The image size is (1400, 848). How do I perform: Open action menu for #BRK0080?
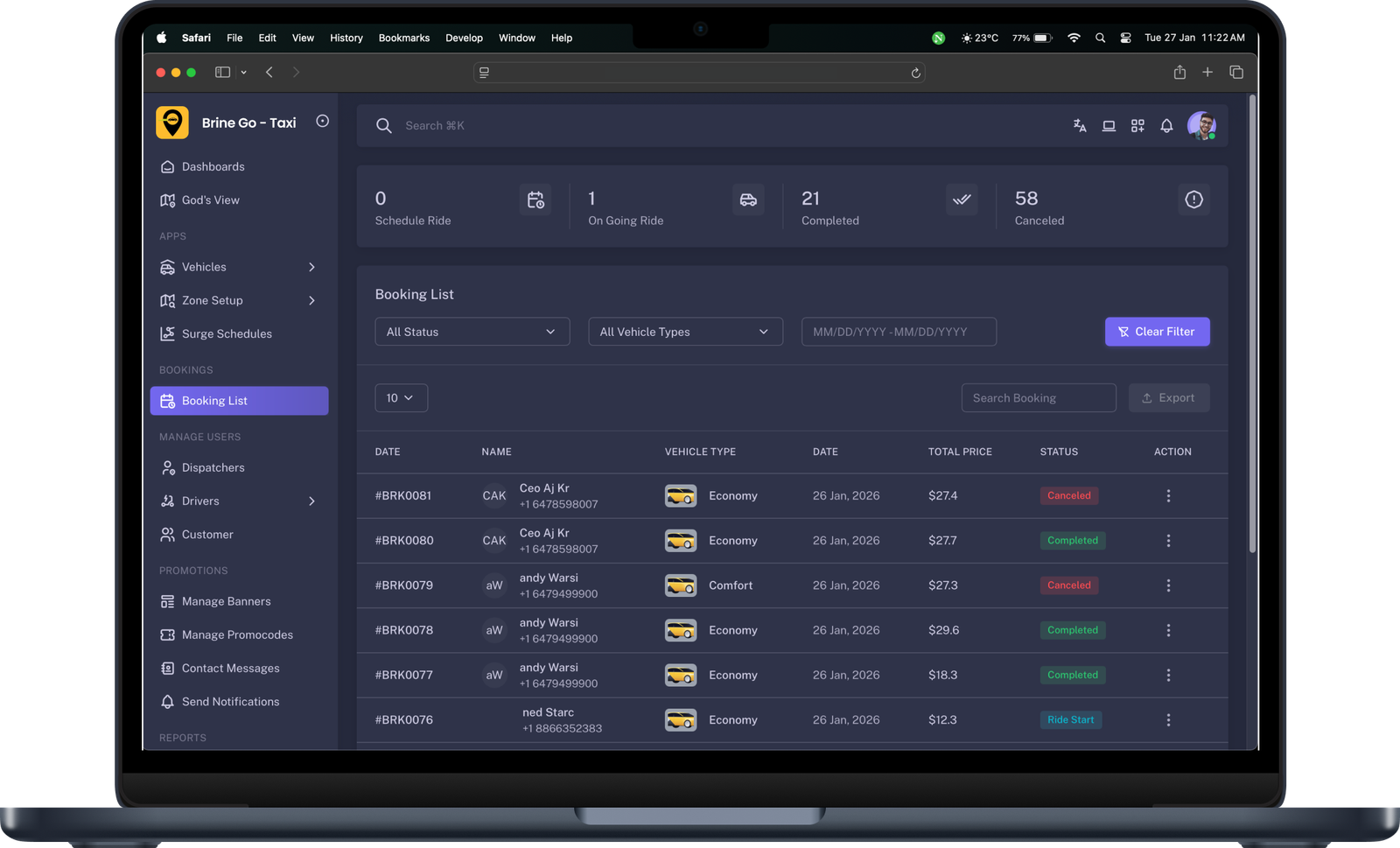(1168, 541)
